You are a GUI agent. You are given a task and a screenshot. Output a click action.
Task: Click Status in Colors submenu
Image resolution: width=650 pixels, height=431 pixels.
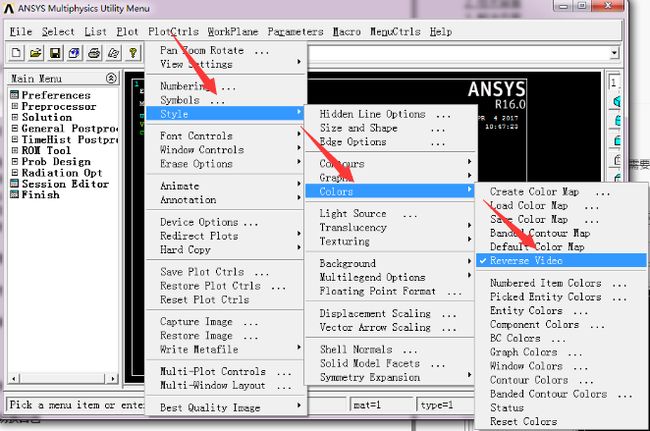[x=561, y=407]
